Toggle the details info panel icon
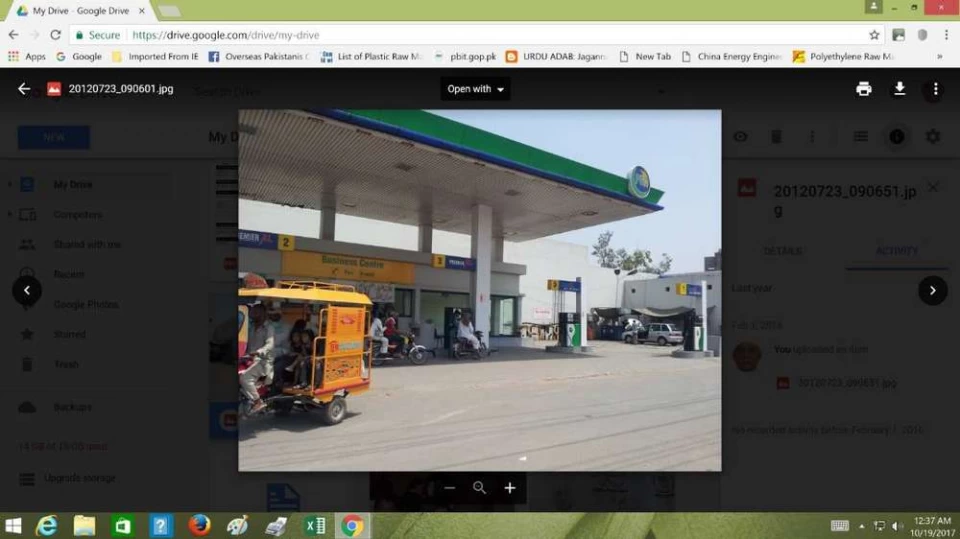This screenshot has width=960, height=539. pyautogui.click(x=897, y=137)
